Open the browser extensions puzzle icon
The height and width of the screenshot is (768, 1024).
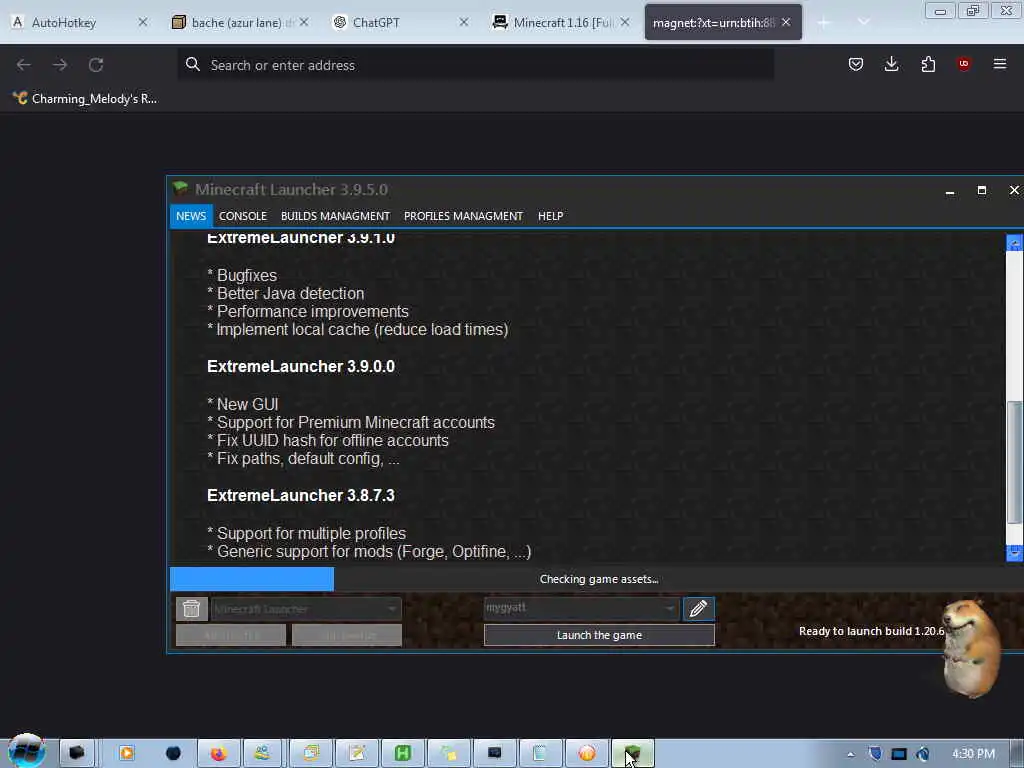(928, 64)
